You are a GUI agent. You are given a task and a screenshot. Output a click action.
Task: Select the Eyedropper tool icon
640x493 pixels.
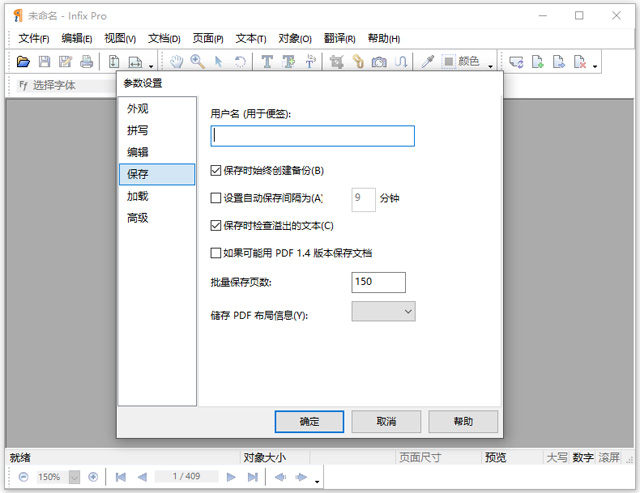pos(427,62)
